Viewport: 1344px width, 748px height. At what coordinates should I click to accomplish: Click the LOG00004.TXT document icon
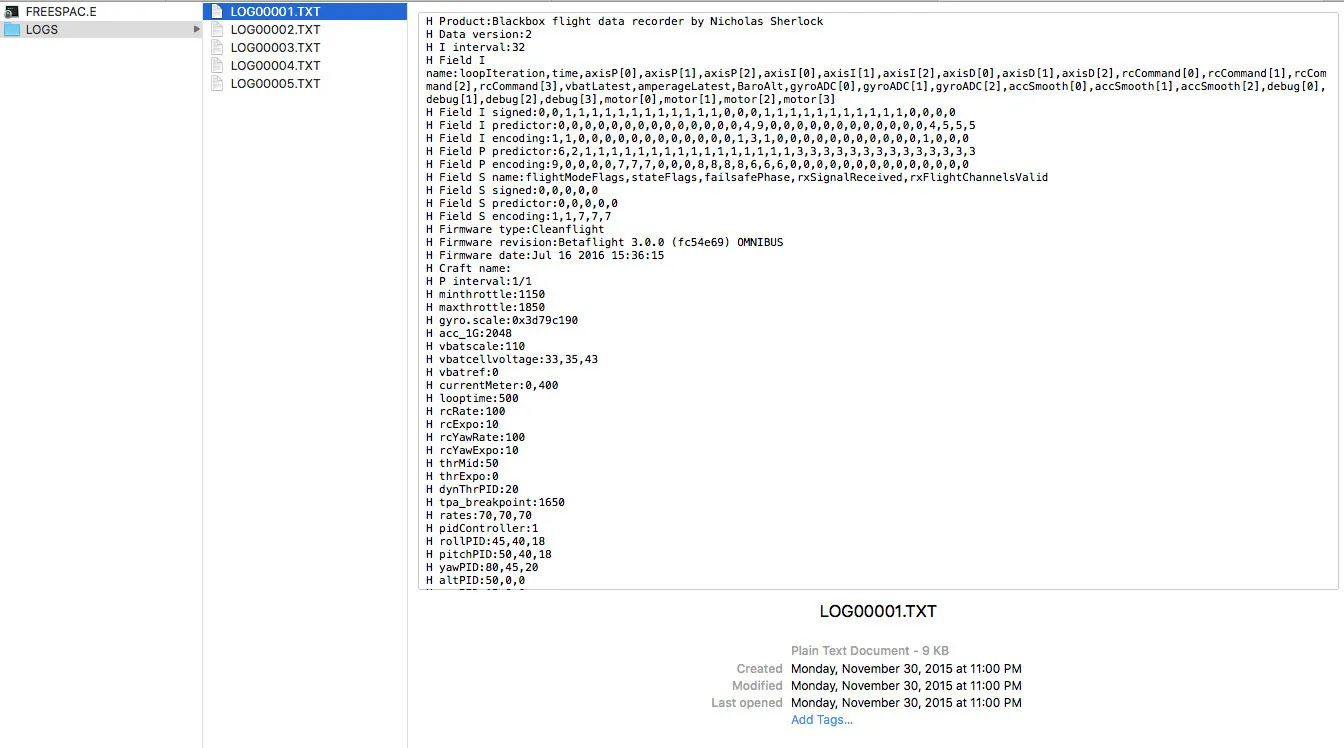[217, 66]
